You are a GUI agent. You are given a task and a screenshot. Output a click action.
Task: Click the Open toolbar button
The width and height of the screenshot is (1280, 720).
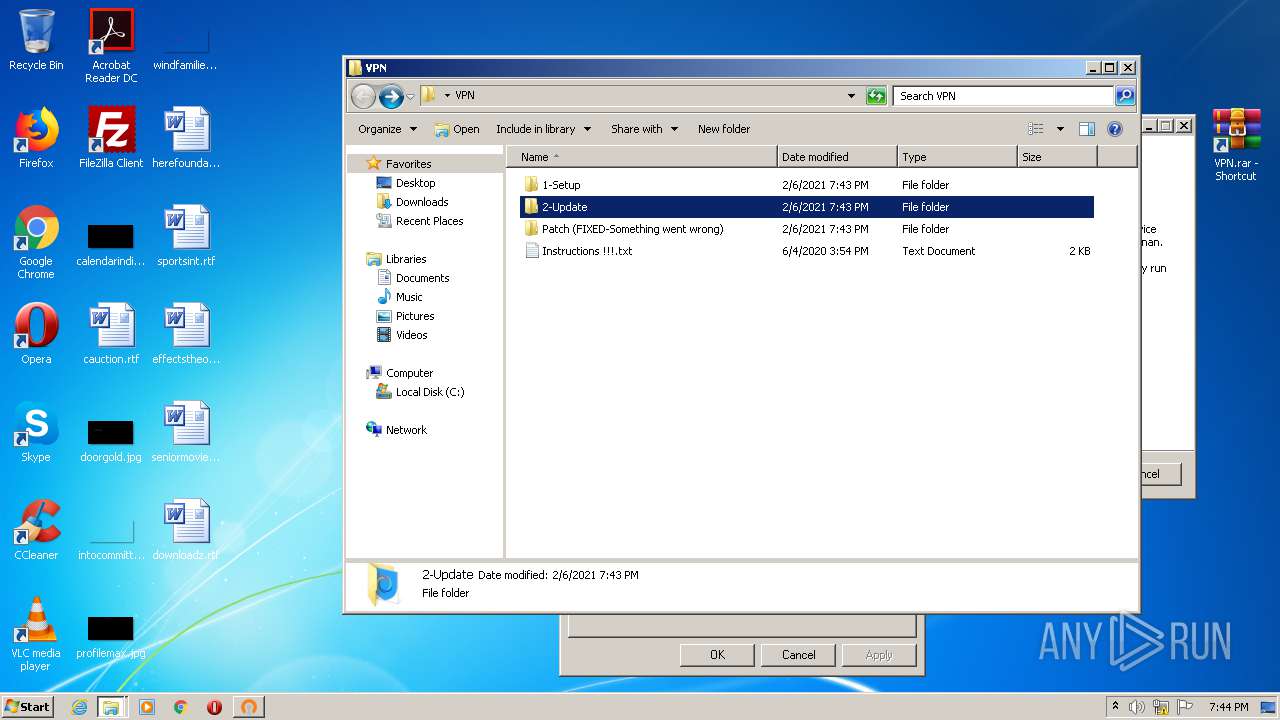click(x=457, y=129)
